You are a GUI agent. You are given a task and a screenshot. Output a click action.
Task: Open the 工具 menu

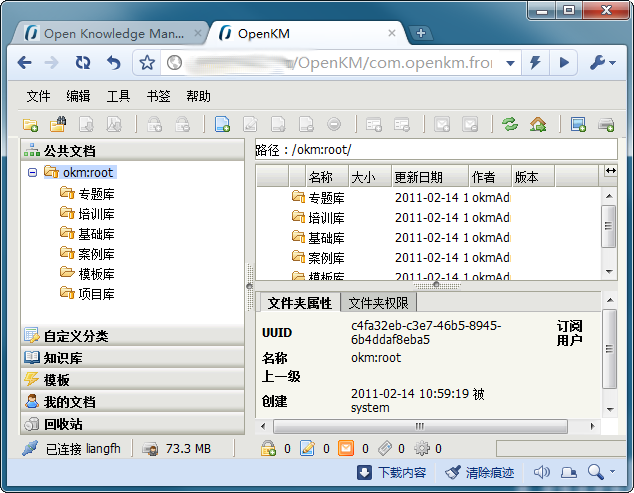click(118, 96)
